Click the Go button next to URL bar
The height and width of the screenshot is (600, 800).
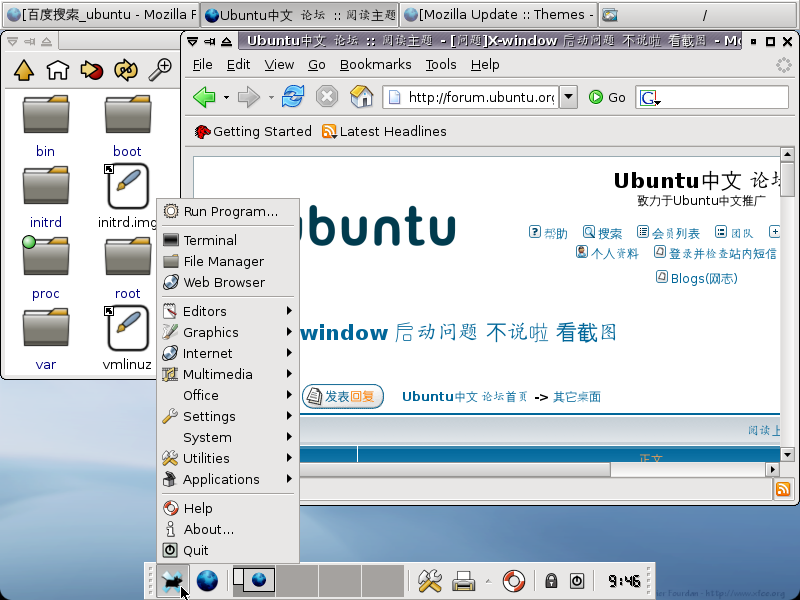tap(607, 97)
